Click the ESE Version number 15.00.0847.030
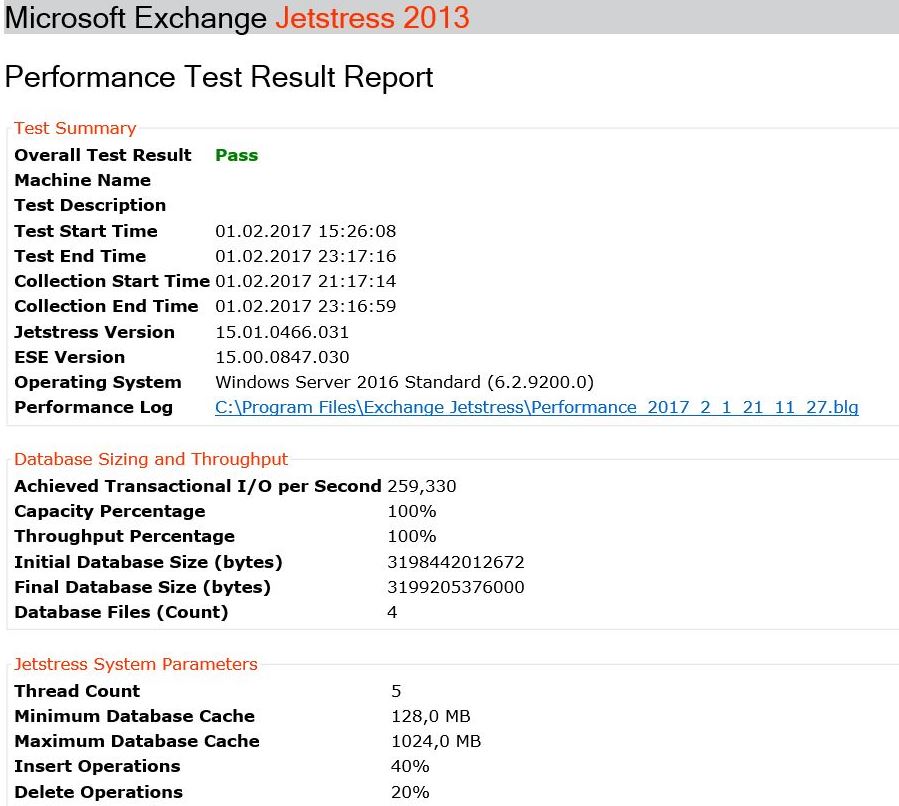The height and width of the screenshot is (806, 899). pos(282,357)
